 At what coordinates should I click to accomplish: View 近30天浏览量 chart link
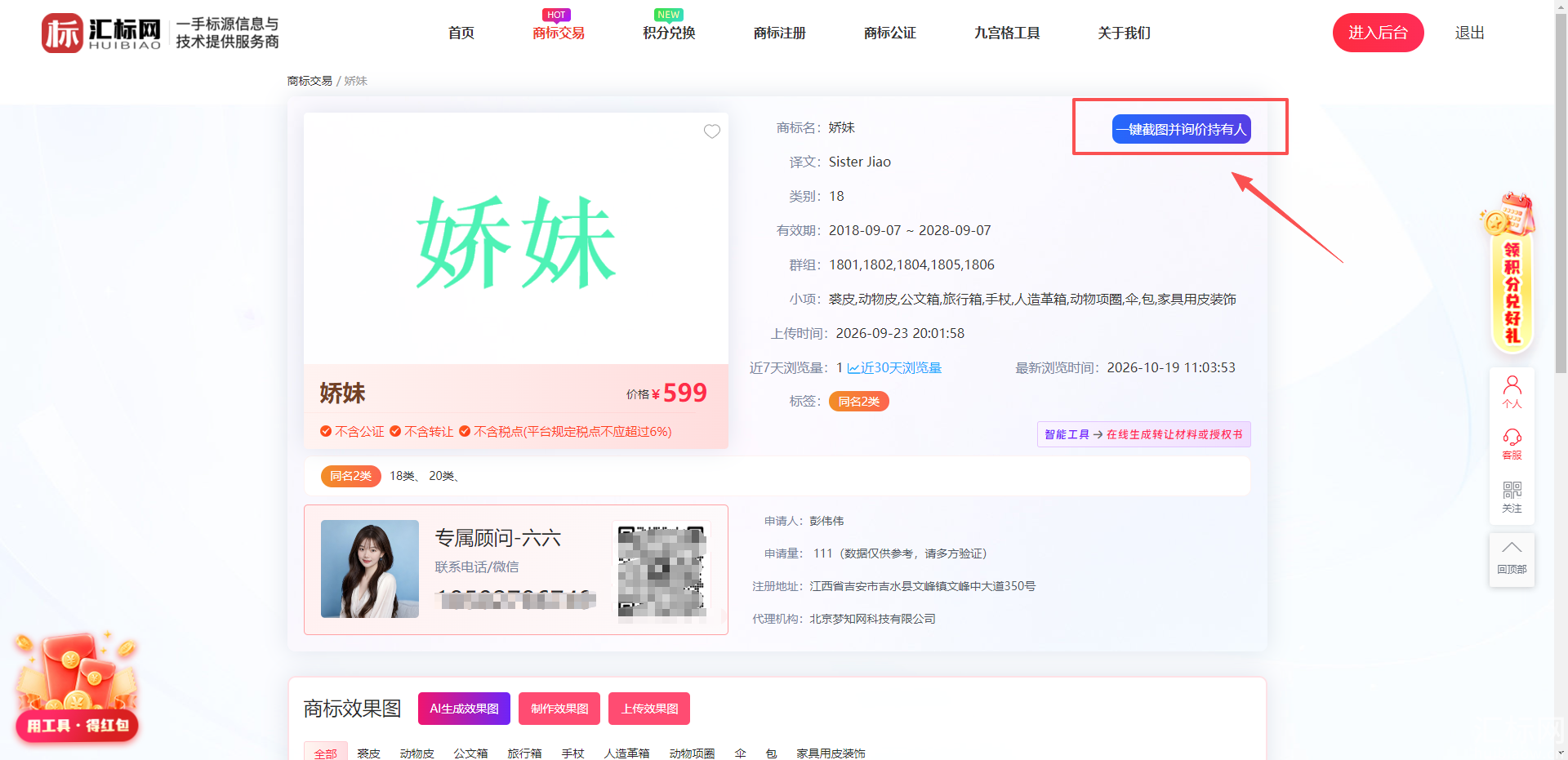pyautogui.click(x=894, y=367)
